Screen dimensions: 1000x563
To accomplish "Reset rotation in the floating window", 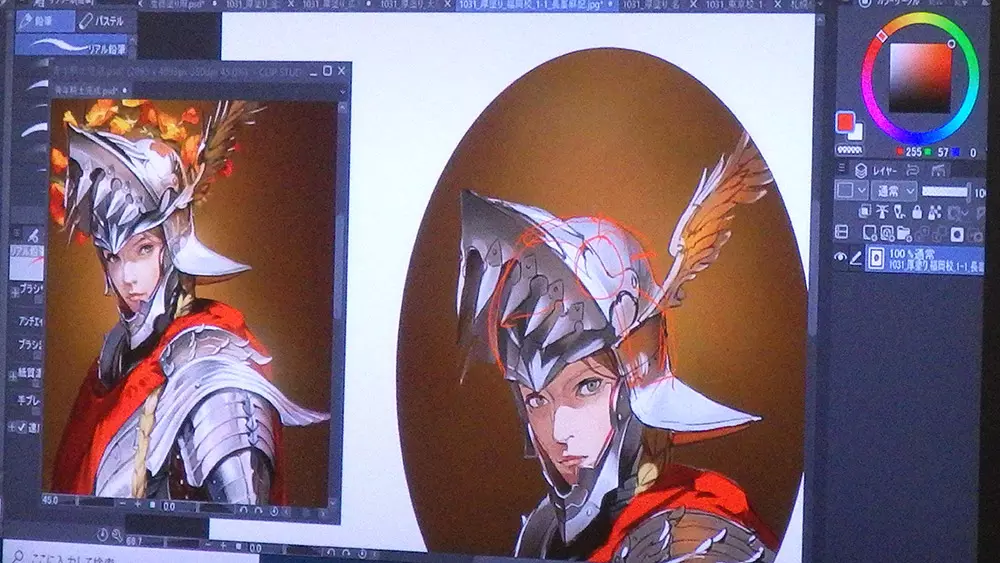I will pyautogui.click(x=274, y=511).
